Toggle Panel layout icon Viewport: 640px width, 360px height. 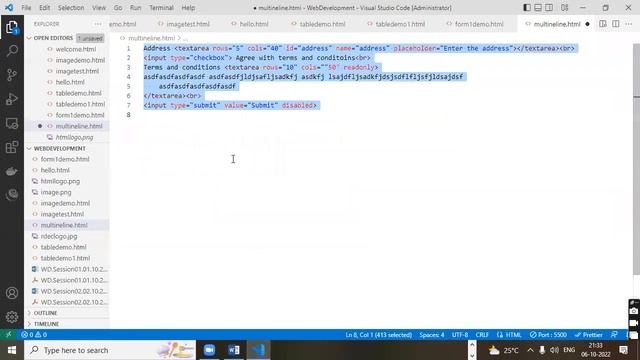pyautogui.click(x=538, y=8)
